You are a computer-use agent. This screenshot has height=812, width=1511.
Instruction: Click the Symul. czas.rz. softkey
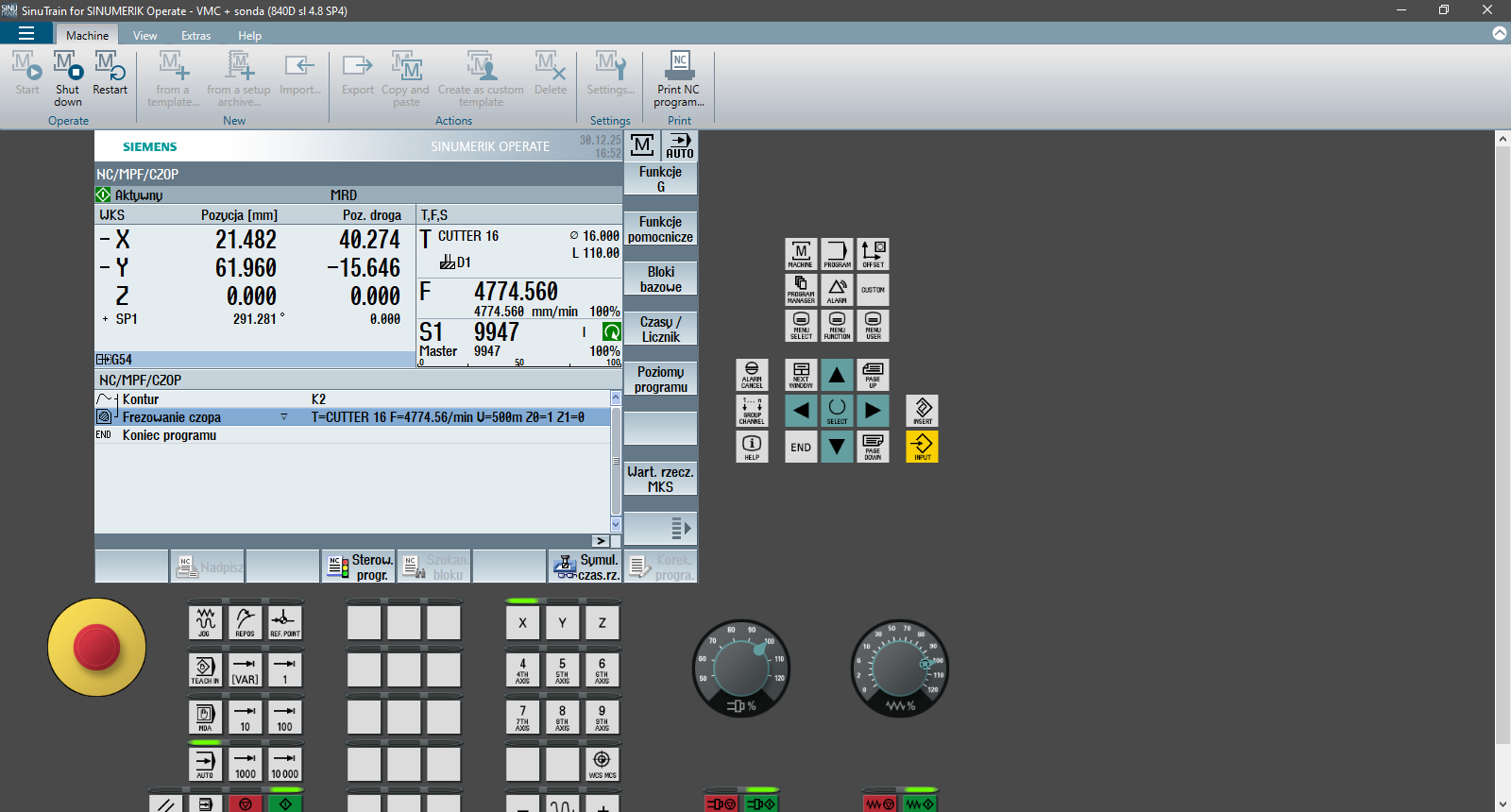point(586,567)
